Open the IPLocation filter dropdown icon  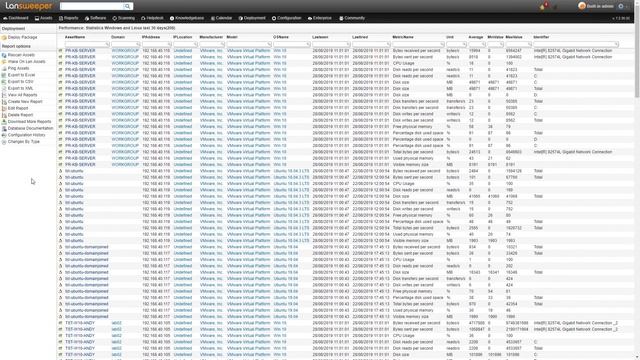point(196,44)
